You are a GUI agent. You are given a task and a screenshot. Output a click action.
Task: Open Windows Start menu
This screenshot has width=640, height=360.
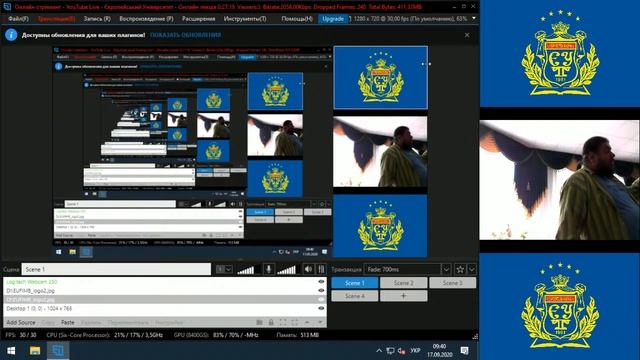[11, 351]
